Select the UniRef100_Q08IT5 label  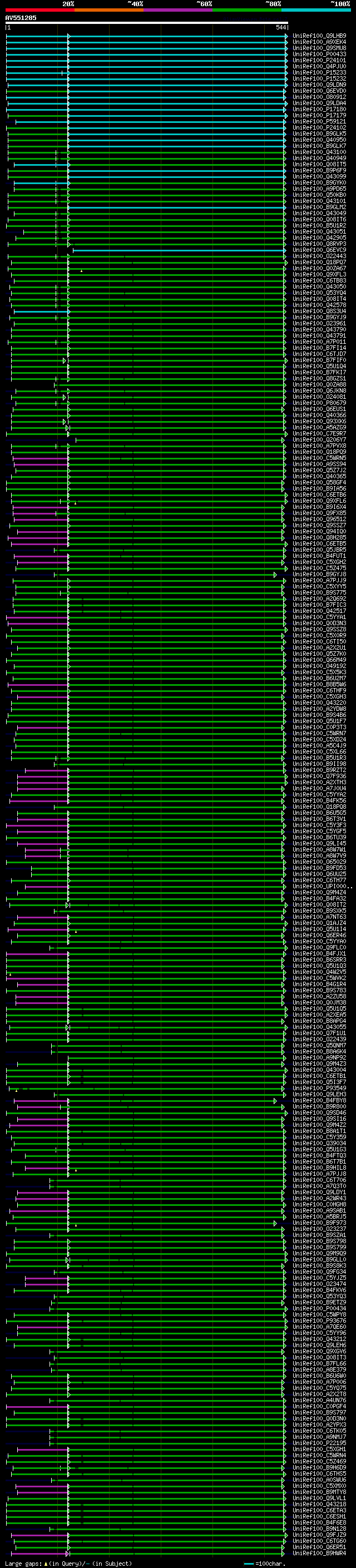[319, 164]
